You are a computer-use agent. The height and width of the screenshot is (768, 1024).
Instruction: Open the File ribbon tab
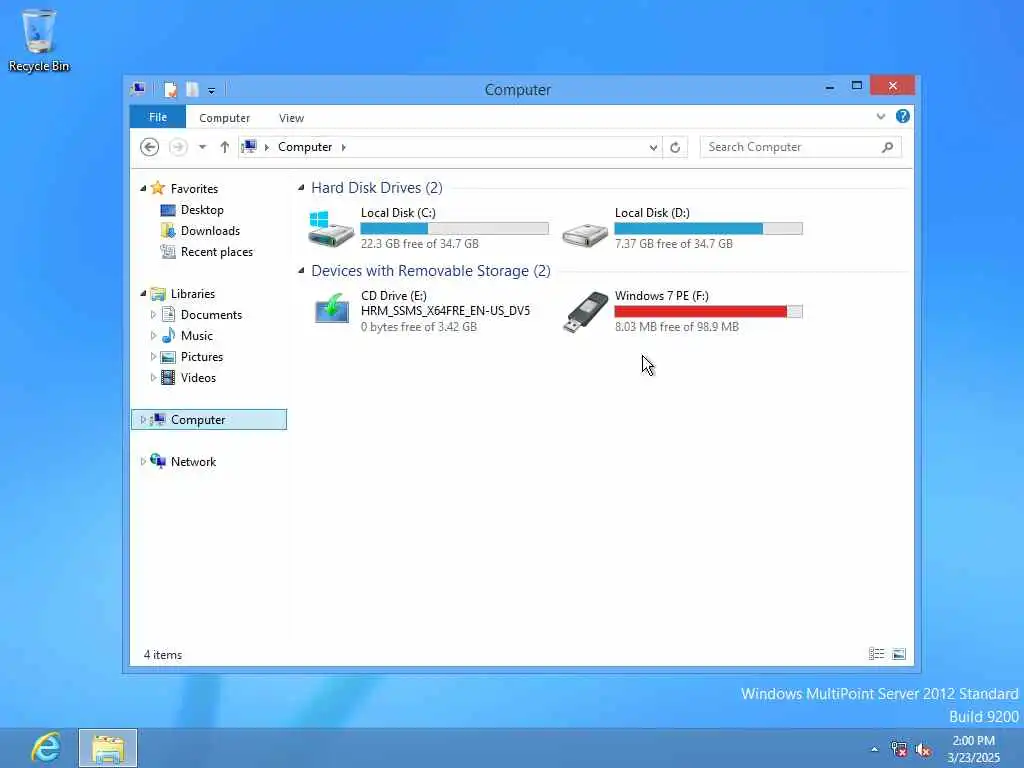click(157, 117)
